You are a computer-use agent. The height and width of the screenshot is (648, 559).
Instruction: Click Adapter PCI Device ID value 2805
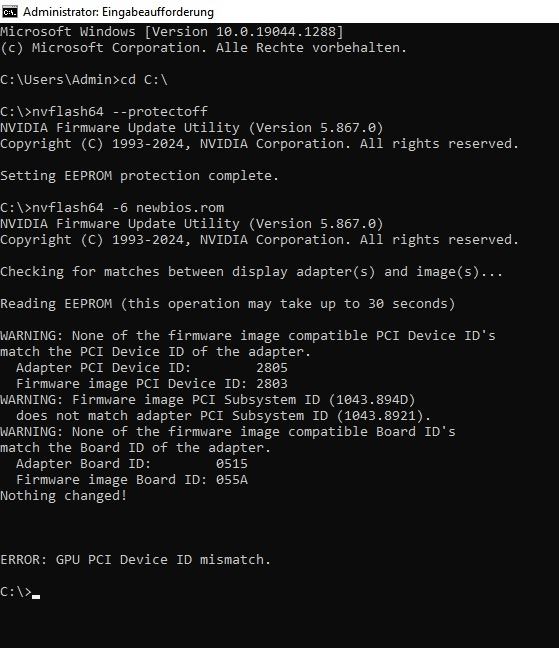point(272,368)
